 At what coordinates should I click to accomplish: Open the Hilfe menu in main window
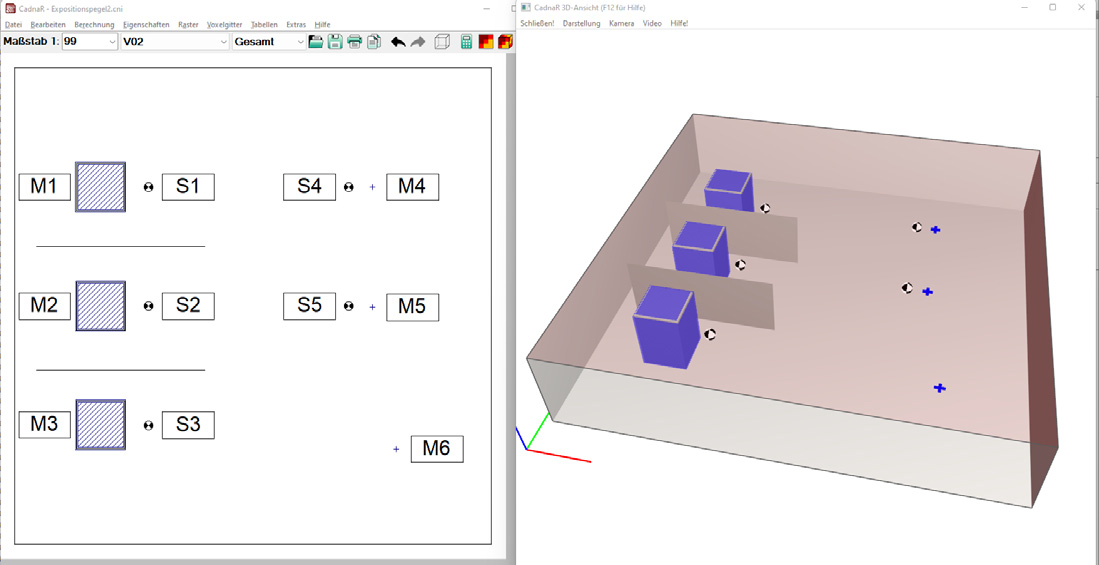pos(322,25)
